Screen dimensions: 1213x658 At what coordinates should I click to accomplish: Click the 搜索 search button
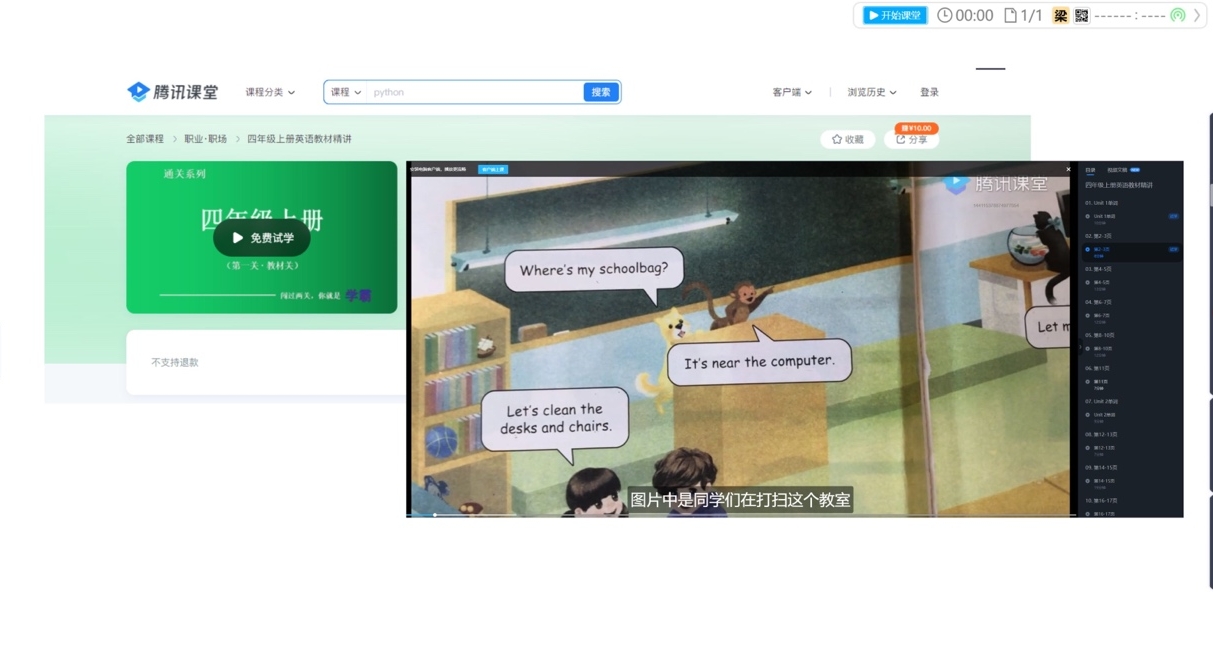(600, 92)
